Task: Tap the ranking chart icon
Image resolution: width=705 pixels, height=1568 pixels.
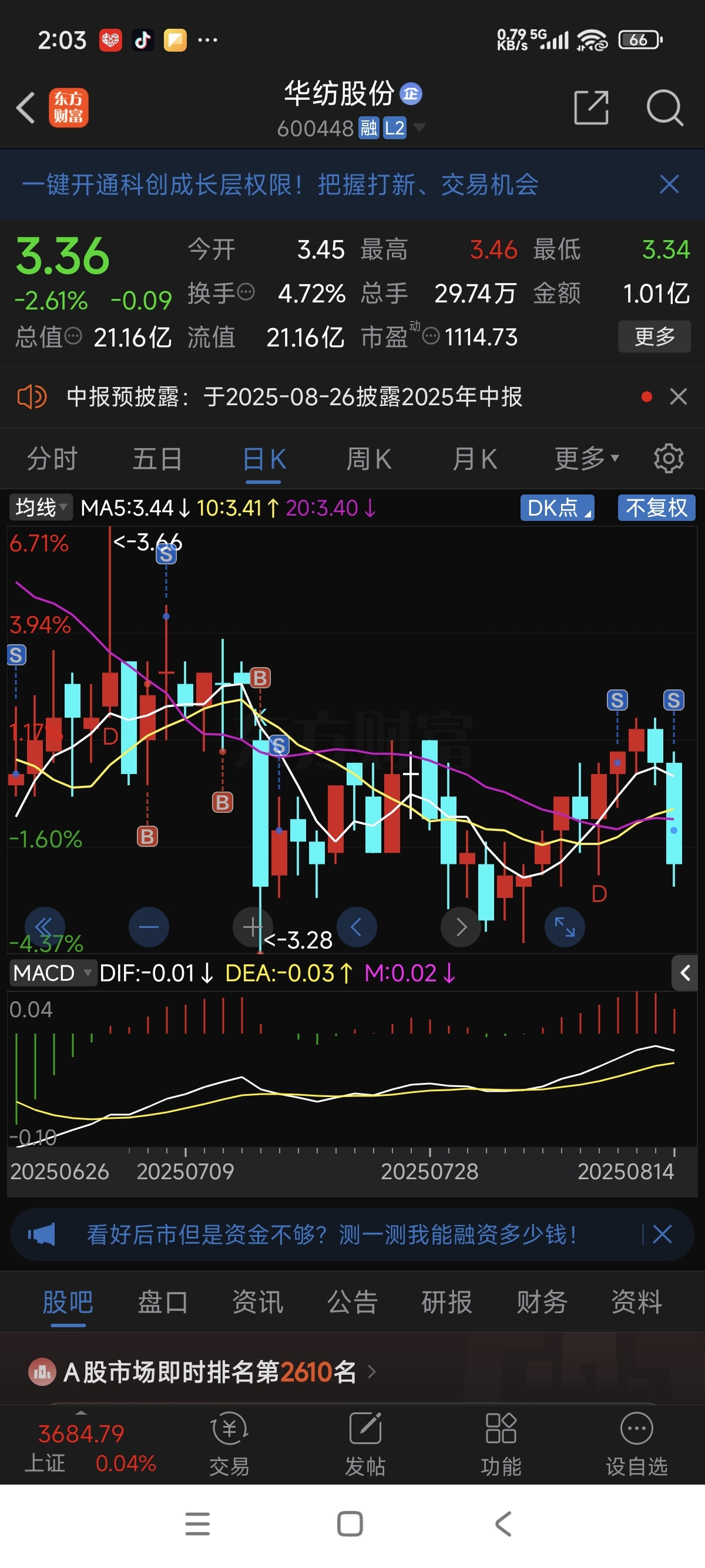Action: pyautogui.click(x=42, y=1372)
